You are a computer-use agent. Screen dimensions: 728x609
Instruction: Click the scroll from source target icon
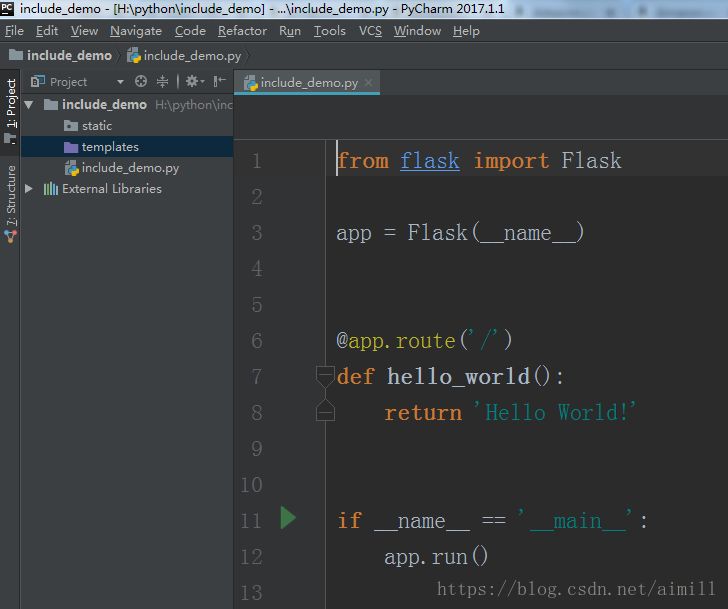(141, 82)
